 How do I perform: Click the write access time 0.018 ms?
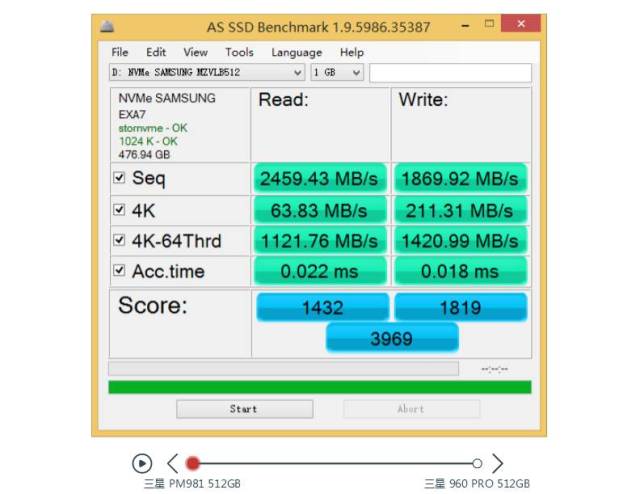[460, 271]
